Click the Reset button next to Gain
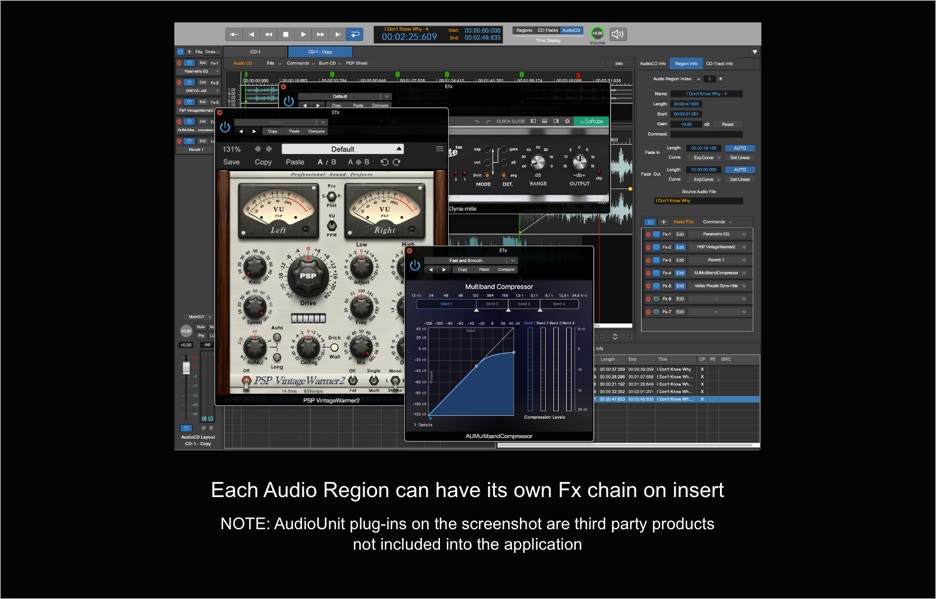936x599 pixels. [728, 124]
